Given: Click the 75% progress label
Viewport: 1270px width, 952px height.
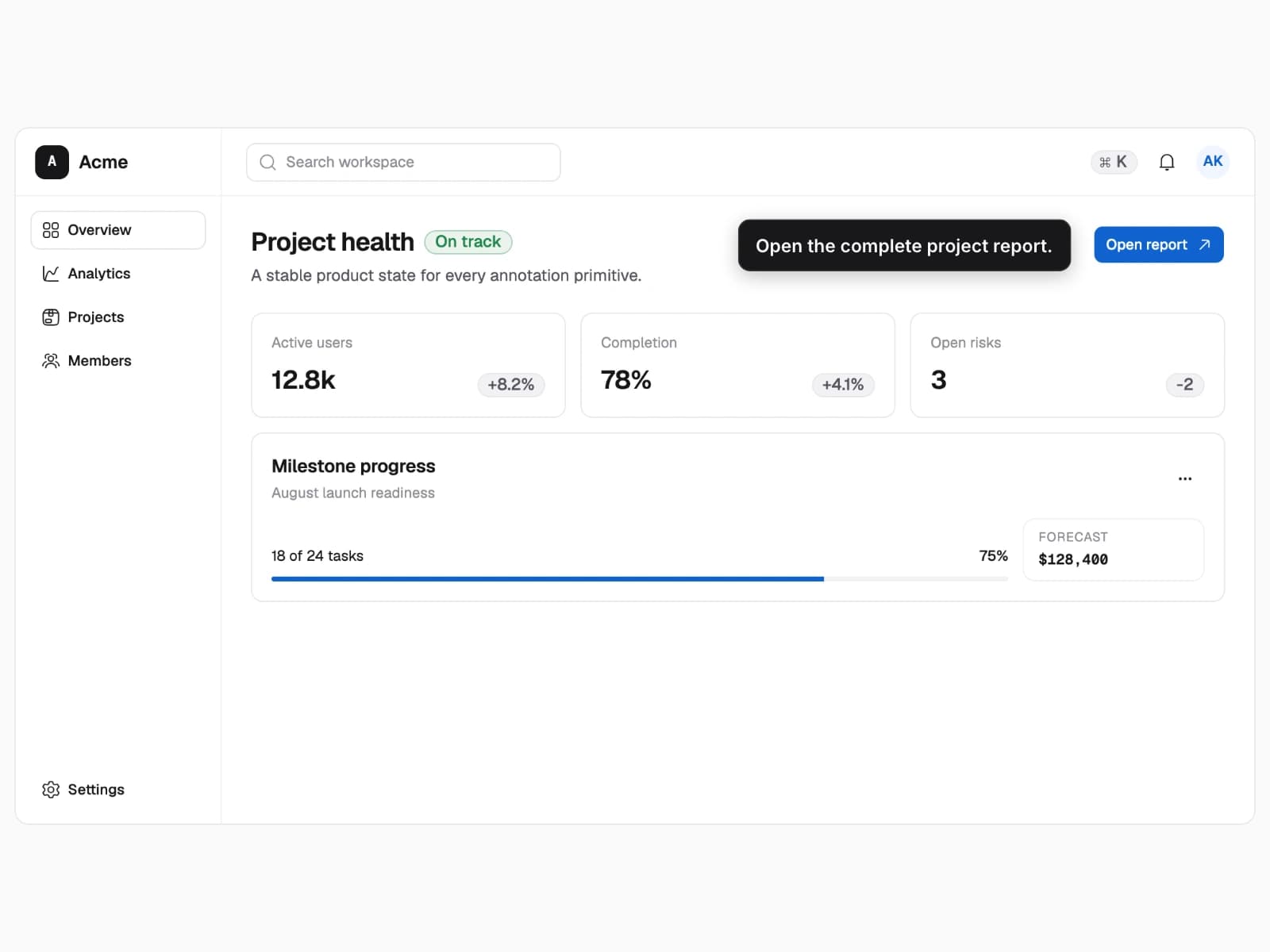Looking at the screenshot, I should tap(994, 556).
